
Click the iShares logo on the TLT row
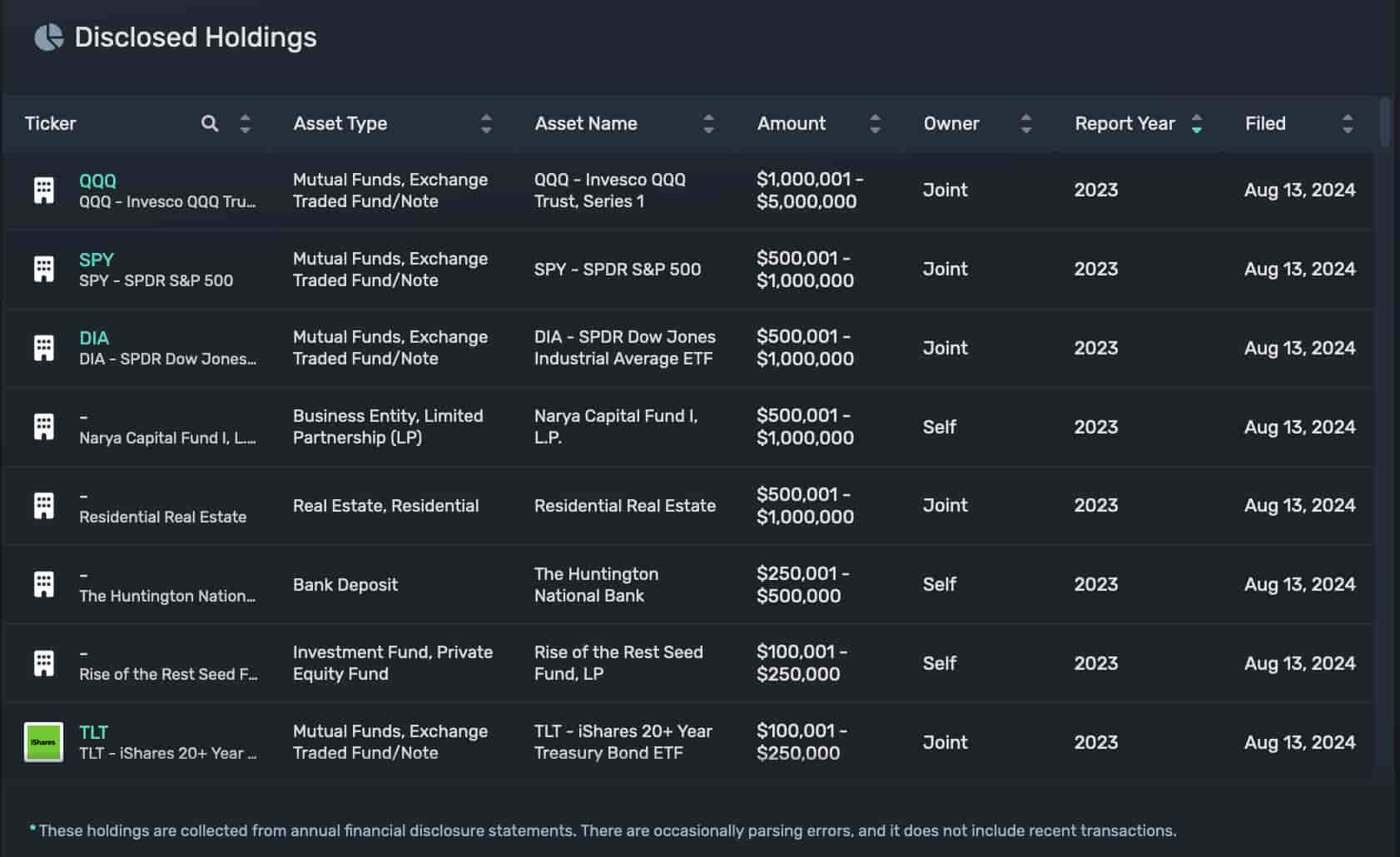coord(43,741)
